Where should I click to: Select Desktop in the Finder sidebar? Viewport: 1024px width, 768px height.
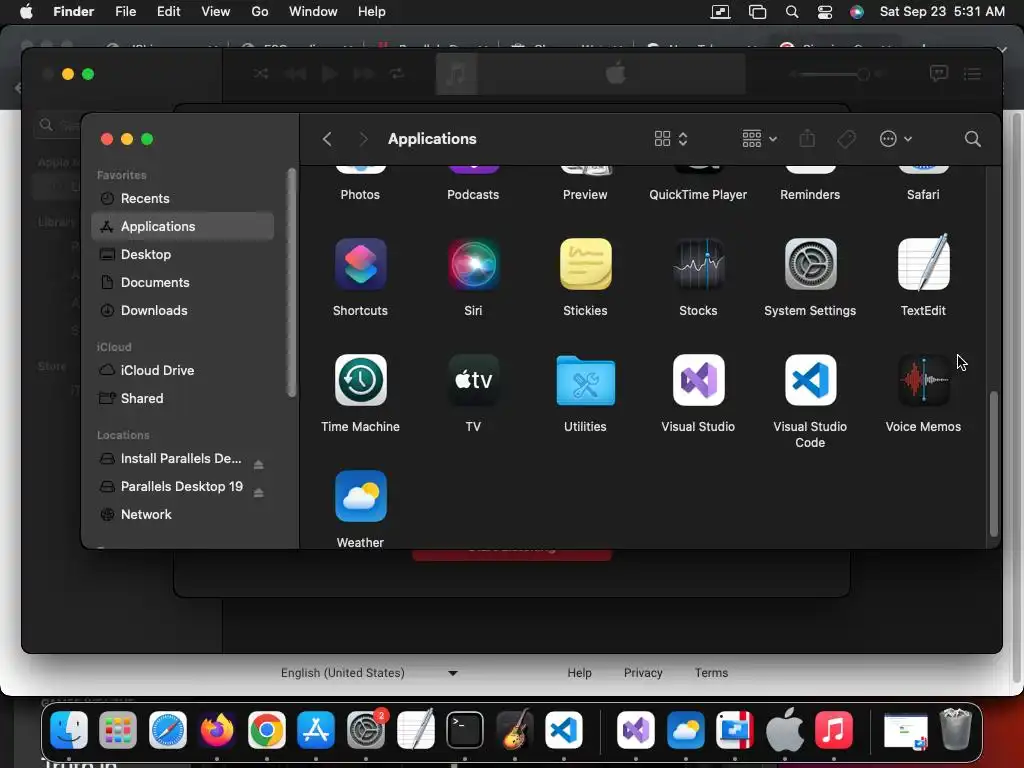(x=183, y=255)
